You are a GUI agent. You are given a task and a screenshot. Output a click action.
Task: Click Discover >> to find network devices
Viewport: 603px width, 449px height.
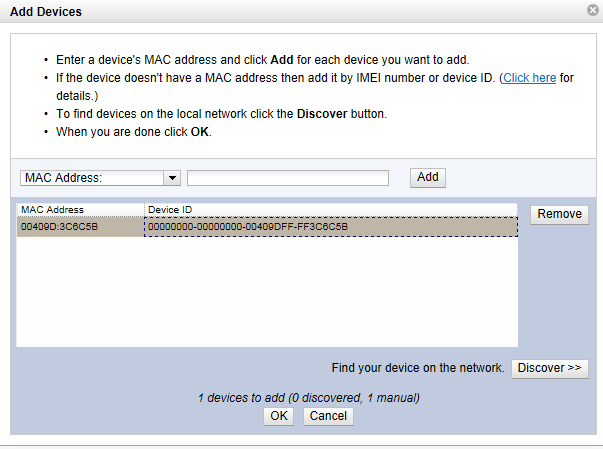pyautogui.click(x=549, y=368)
